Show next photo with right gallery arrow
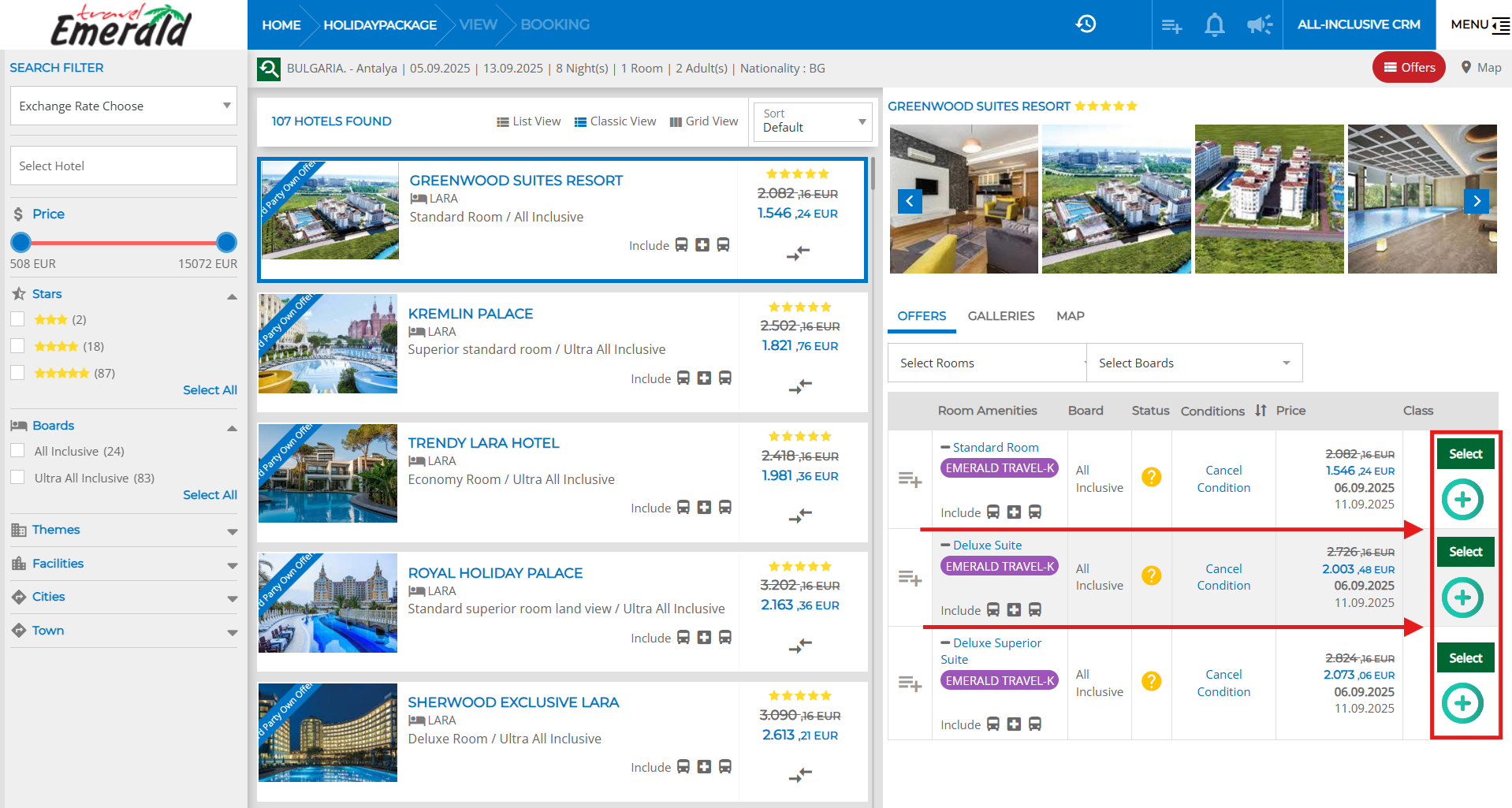The height and width of the screenshot is (808, 1512). pyautogui.click(x=1477, y=201)
